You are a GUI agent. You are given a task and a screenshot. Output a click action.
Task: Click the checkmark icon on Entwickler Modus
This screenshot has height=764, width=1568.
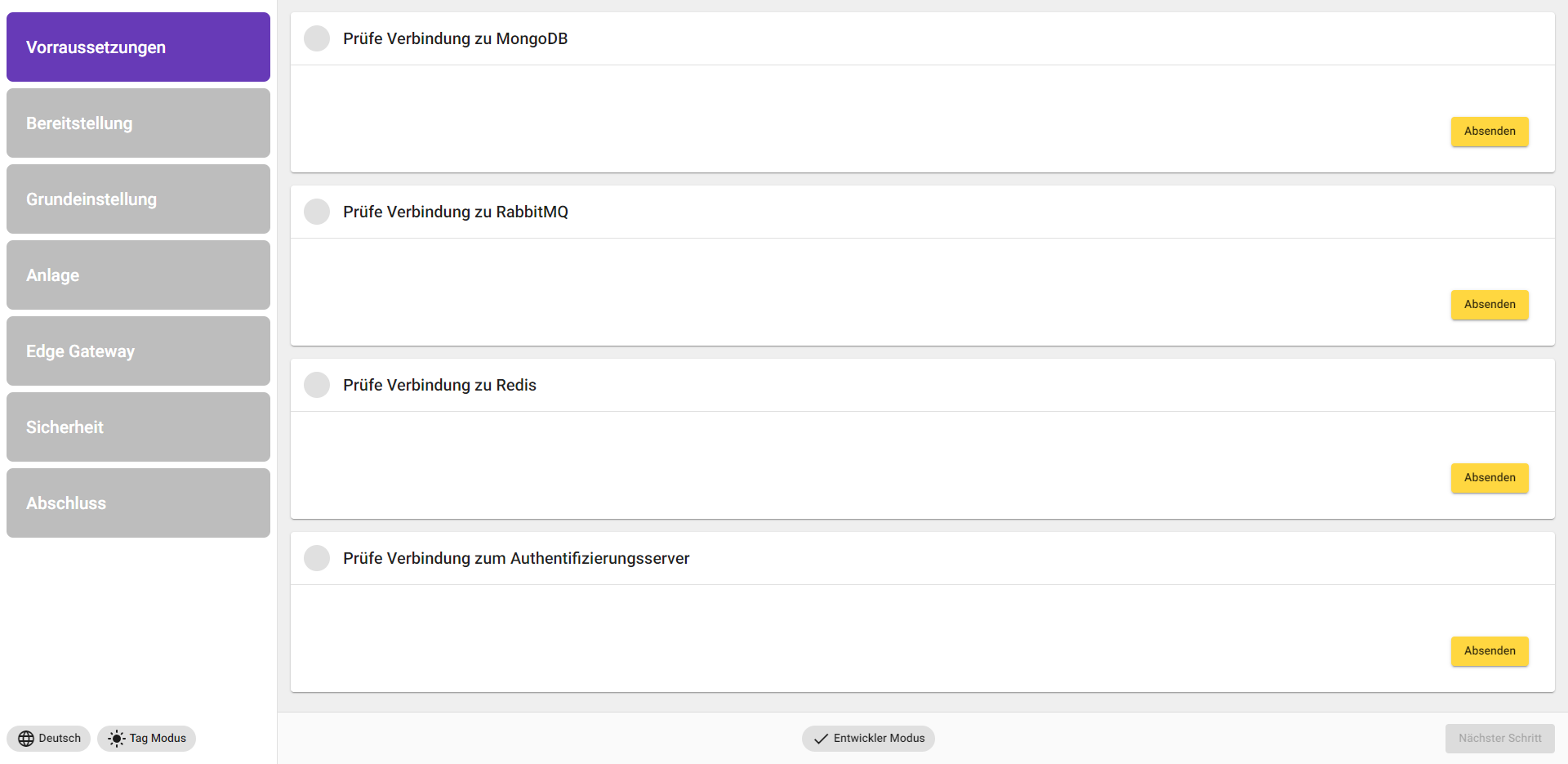(x=821, y=739)
